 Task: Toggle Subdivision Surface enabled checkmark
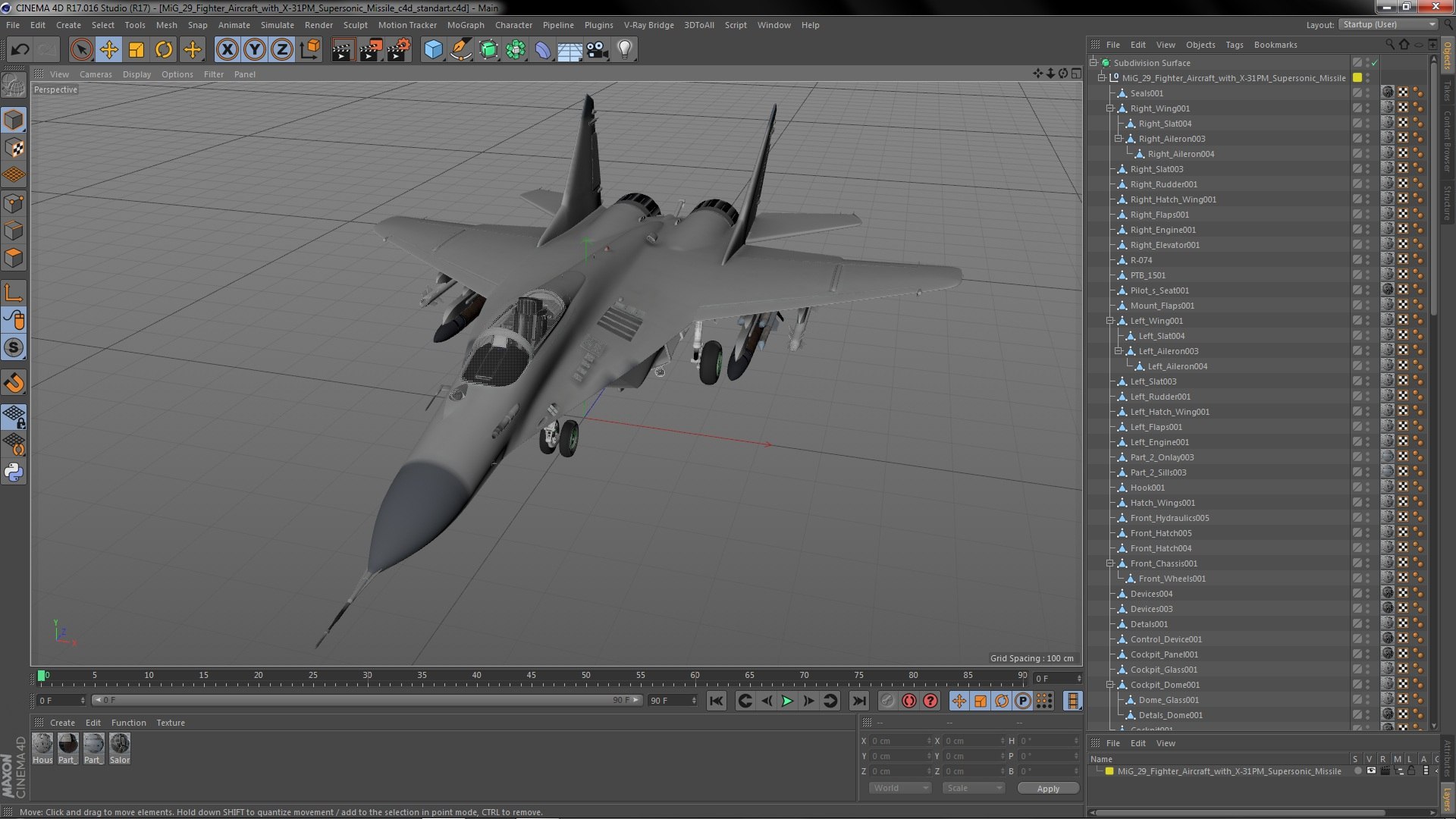pos(1374,63)
